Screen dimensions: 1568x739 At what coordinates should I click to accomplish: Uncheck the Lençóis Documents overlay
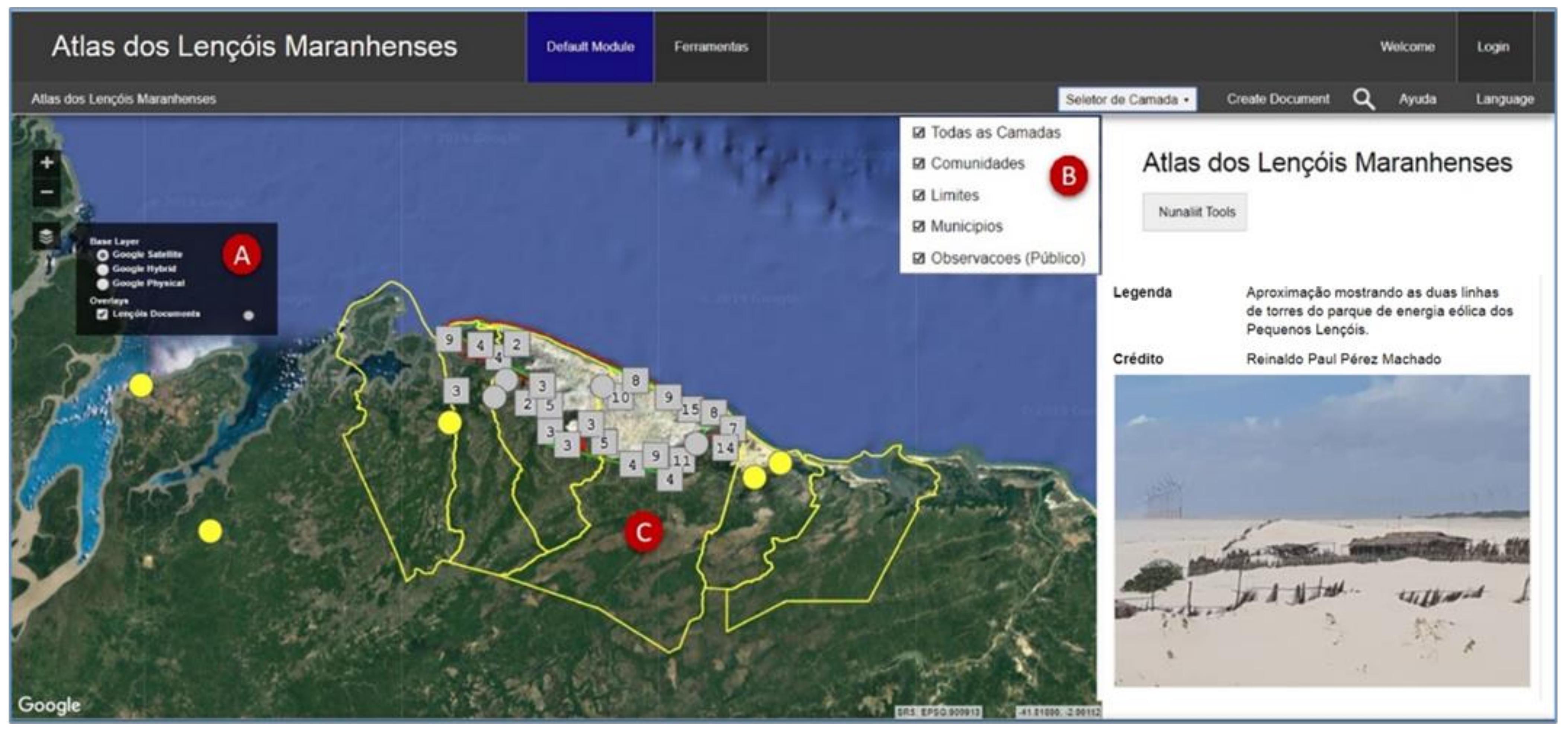(x=102, y=314)
